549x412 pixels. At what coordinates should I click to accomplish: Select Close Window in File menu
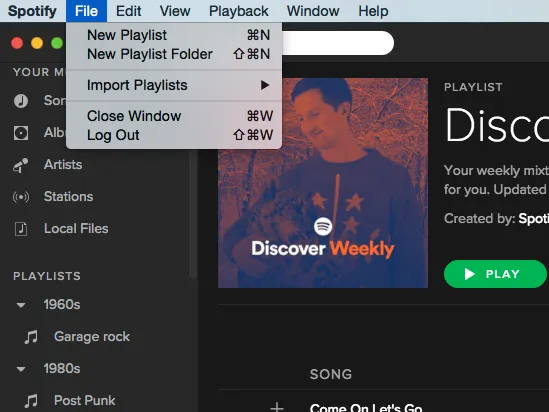click(x=174, y=116)
